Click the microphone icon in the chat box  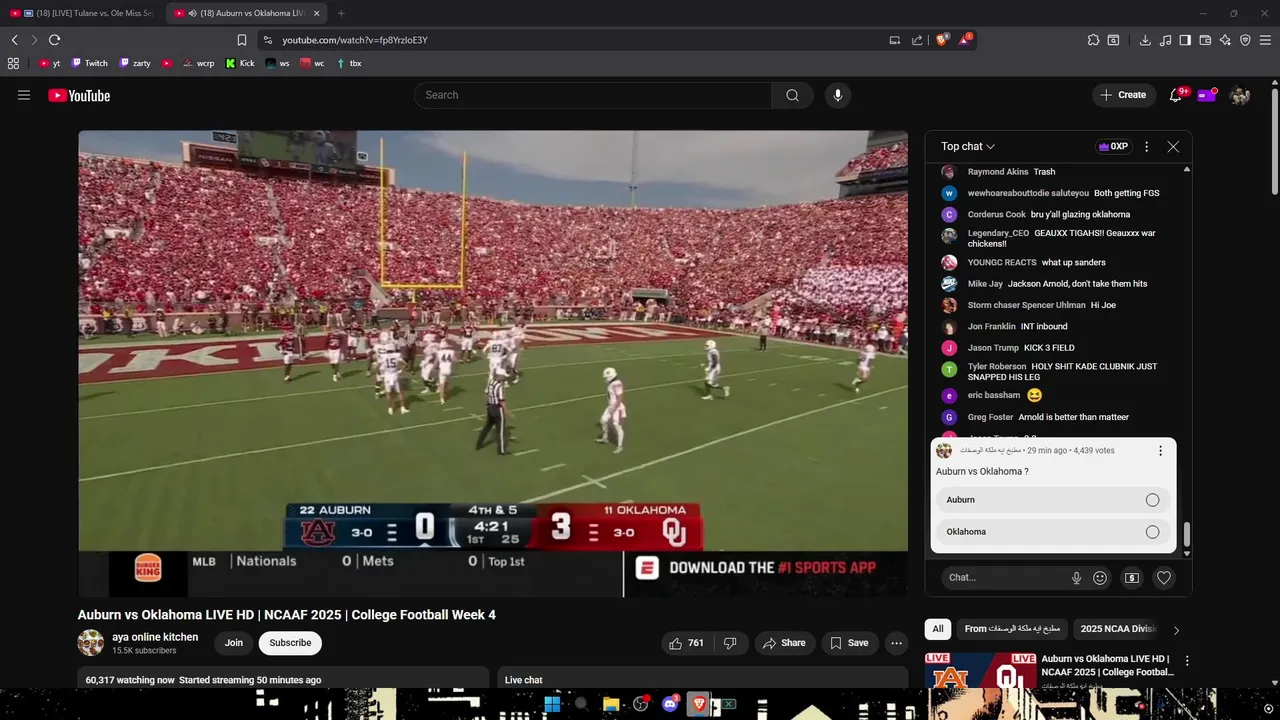tap(1076, 577)
